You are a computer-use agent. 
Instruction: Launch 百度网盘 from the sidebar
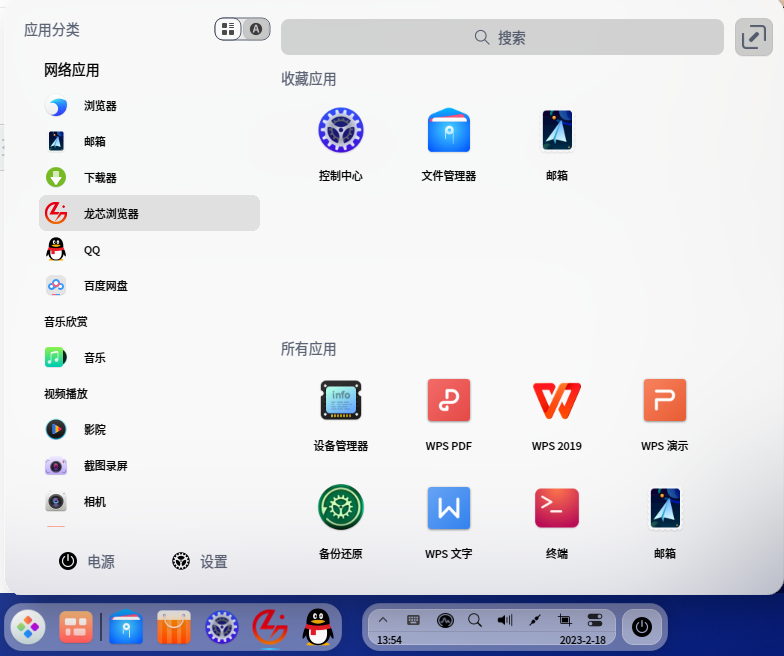149,286
